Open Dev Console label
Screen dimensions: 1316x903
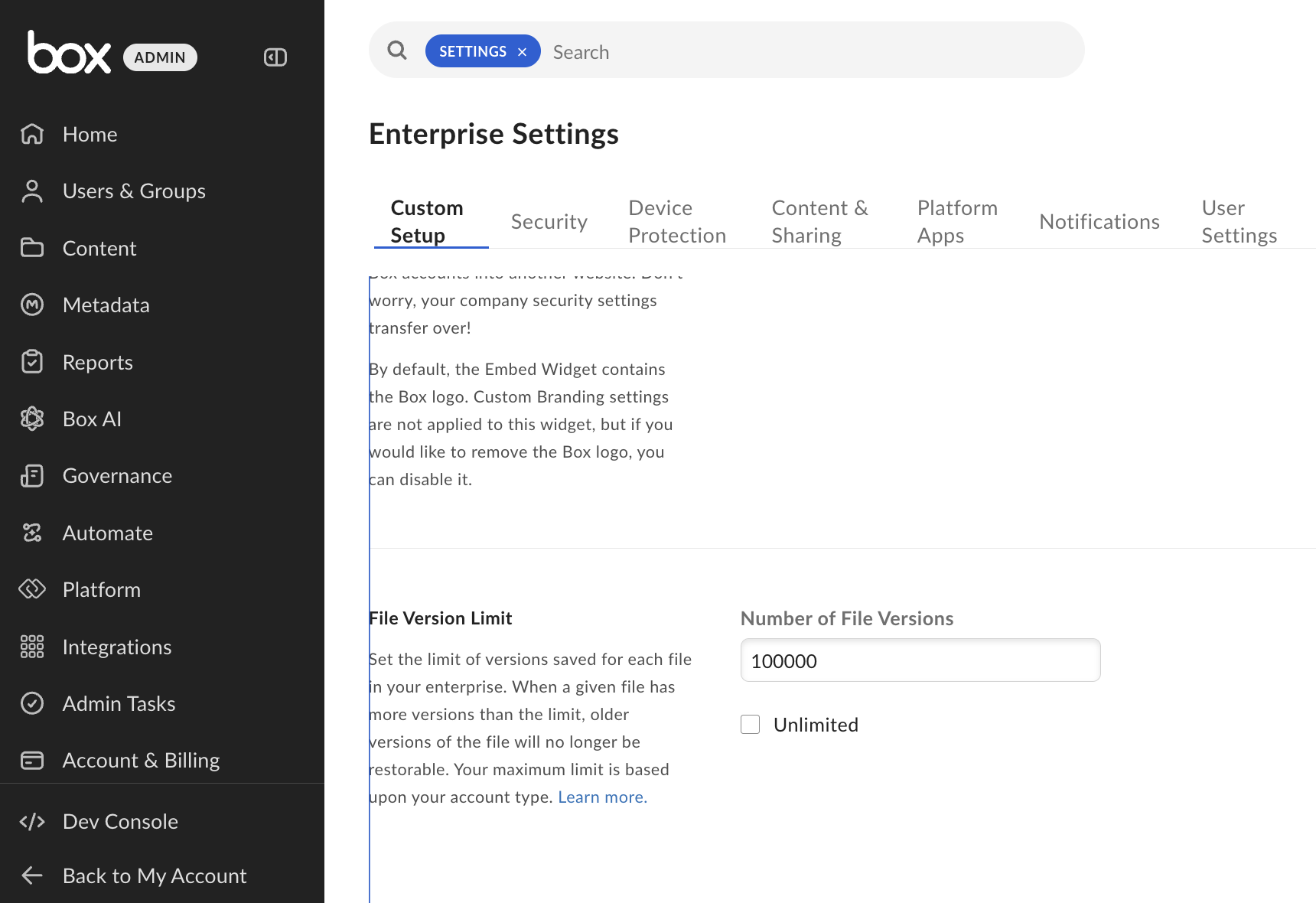(x=120, y=822)
